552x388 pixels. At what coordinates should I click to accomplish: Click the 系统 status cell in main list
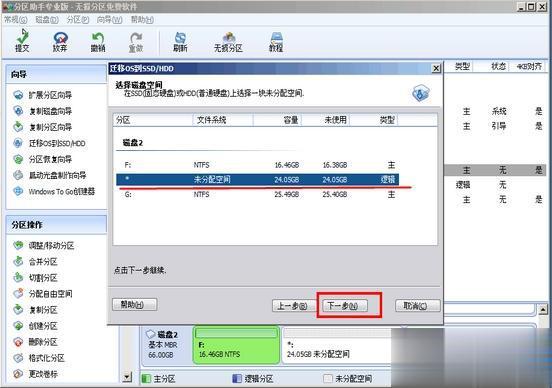tap(499, 111)
